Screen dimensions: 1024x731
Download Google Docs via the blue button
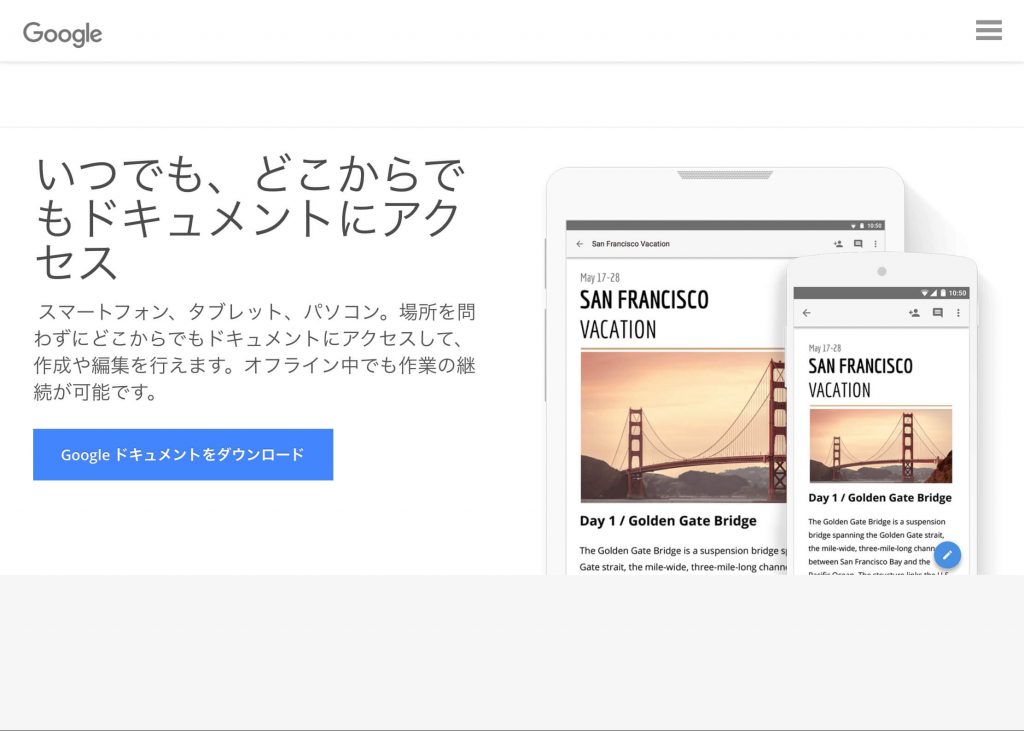click(183, 455)
